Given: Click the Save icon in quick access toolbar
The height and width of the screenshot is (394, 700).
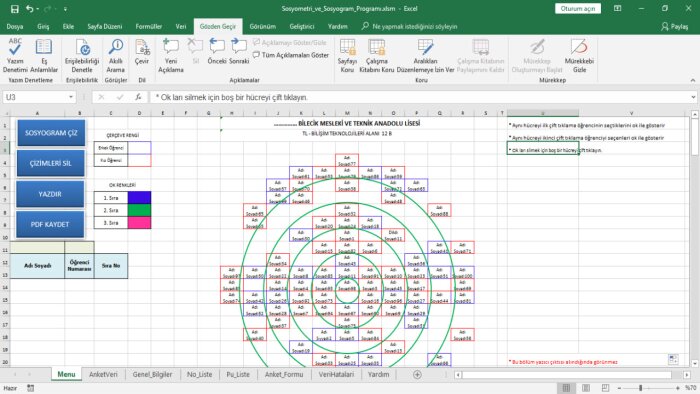Looking at the screenshot, I should [x=15, y=9].
